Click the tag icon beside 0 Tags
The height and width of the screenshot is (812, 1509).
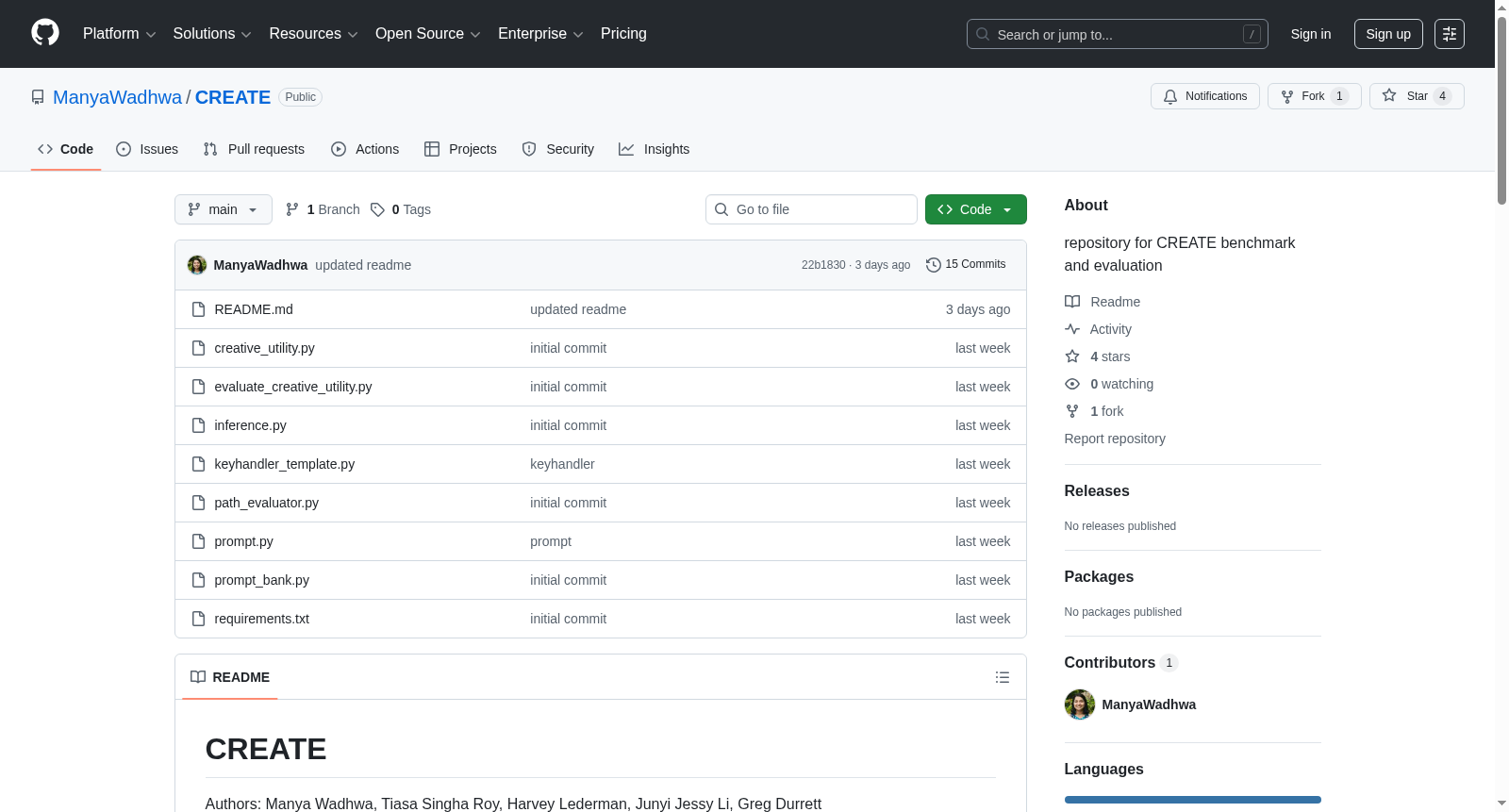click(x=377, y=209)
